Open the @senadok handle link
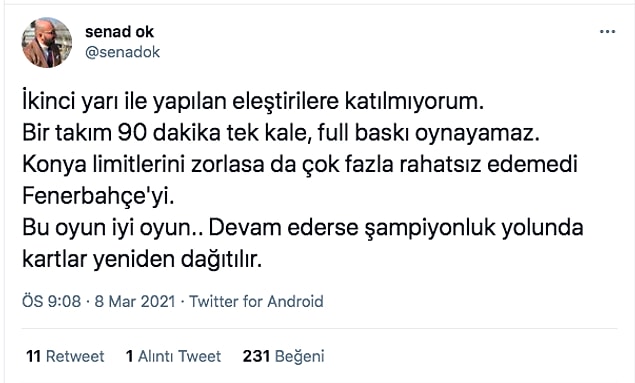 click(122, 52)
